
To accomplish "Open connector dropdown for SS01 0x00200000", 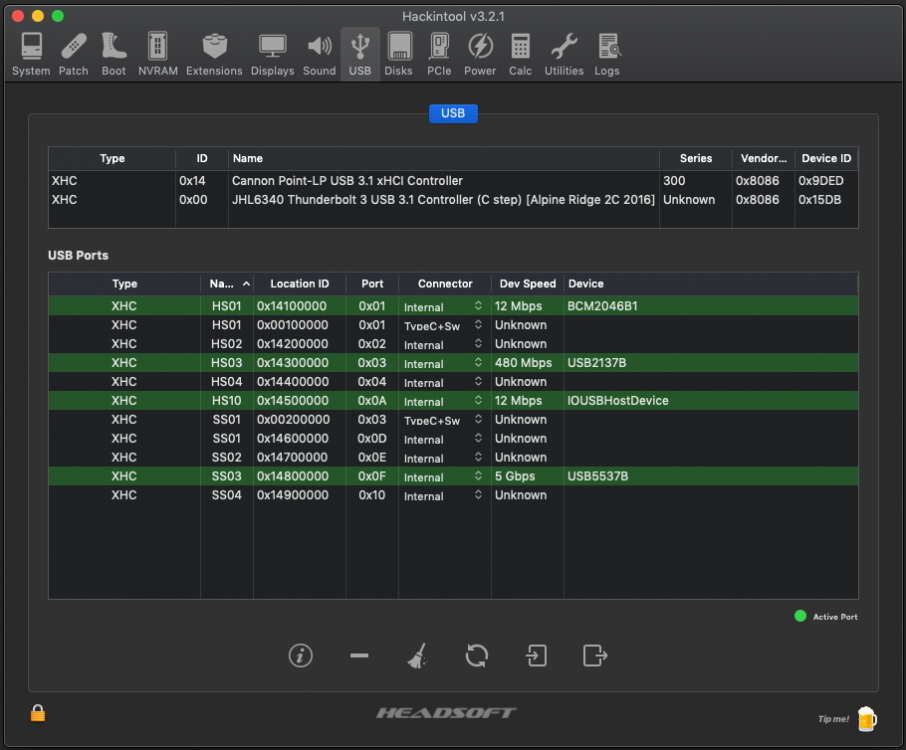I will [x=444, y=420].
